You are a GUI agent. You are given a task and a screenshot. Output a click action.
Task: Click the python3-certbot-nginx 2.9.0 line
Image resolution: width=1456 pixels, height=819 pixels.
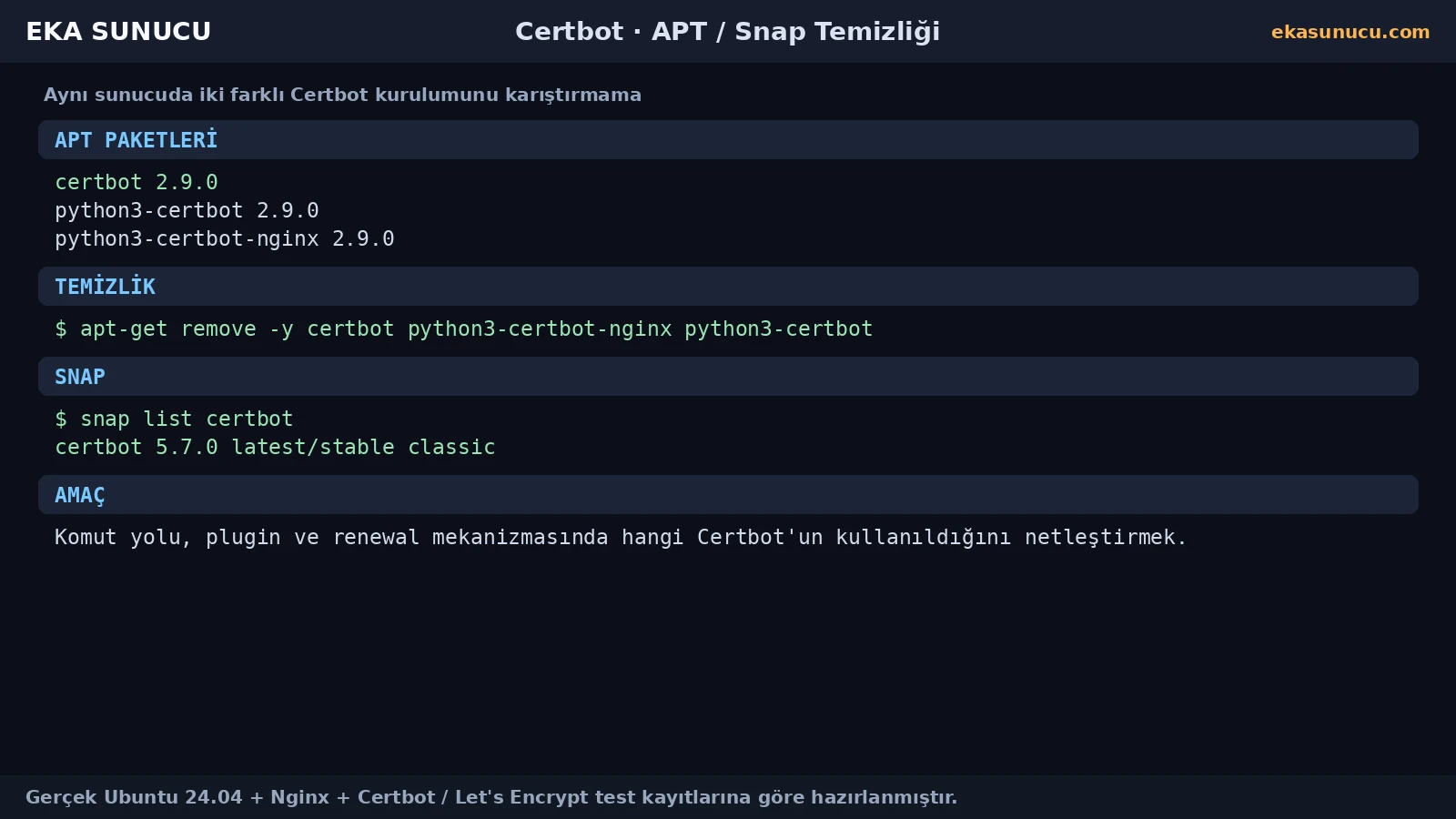pyautogui.click(x=225, y=238)
